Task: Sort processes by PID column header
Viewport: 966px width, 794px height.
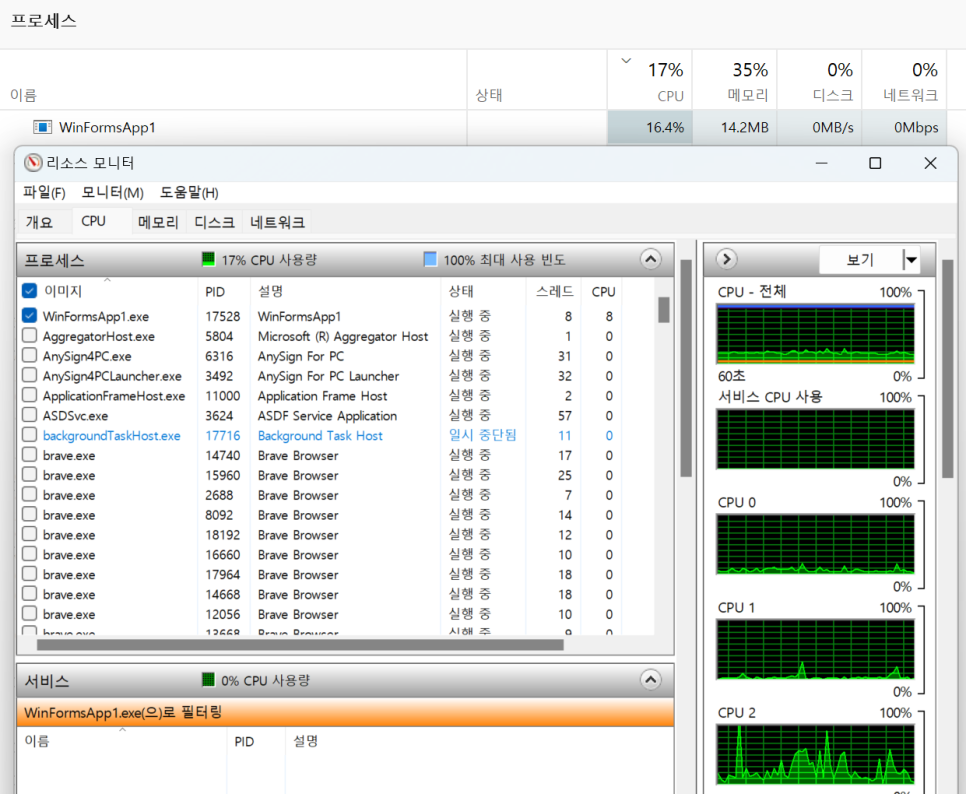Action: point(215,291)
